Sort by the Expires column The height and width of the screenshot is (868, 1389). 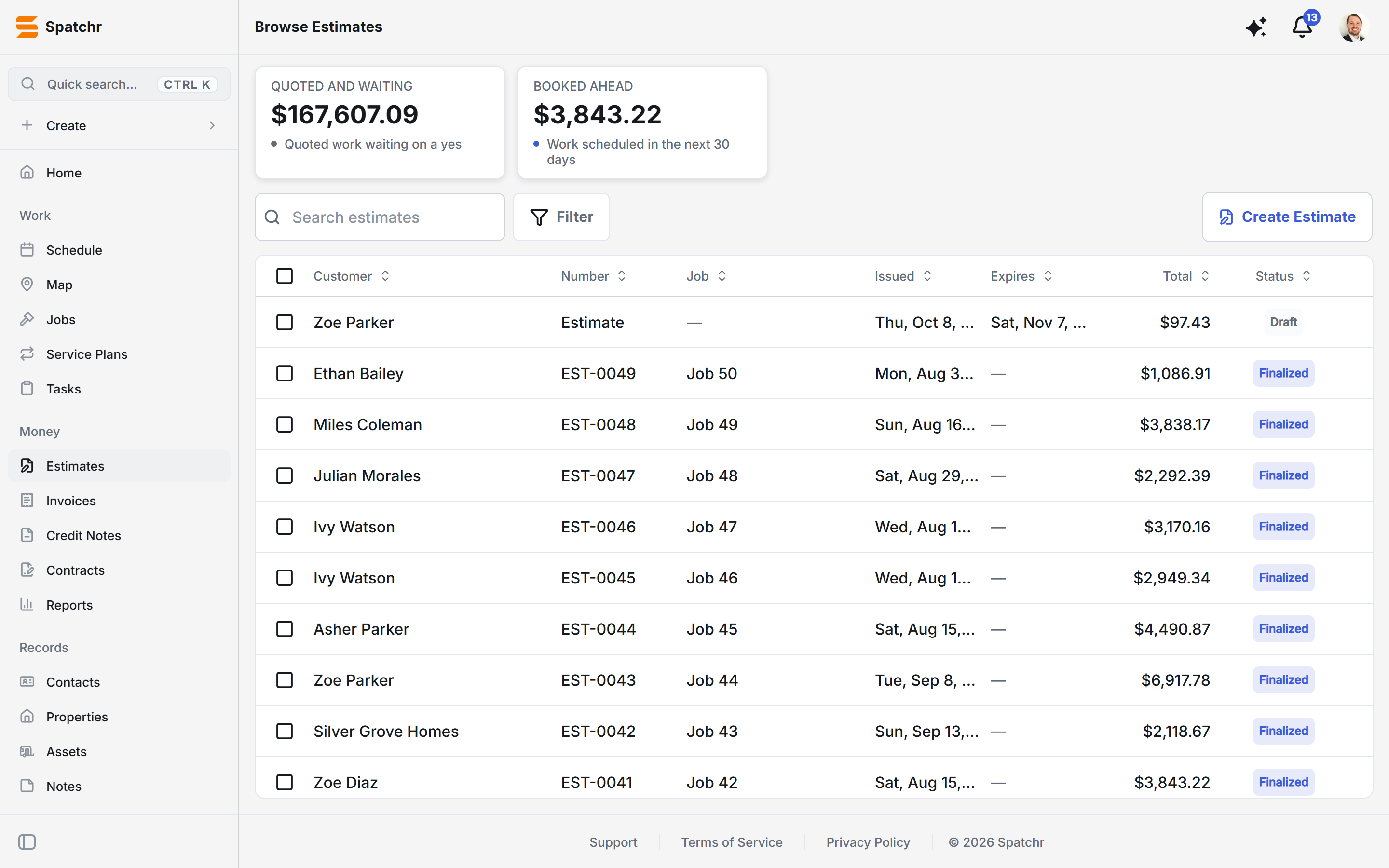1021,276
